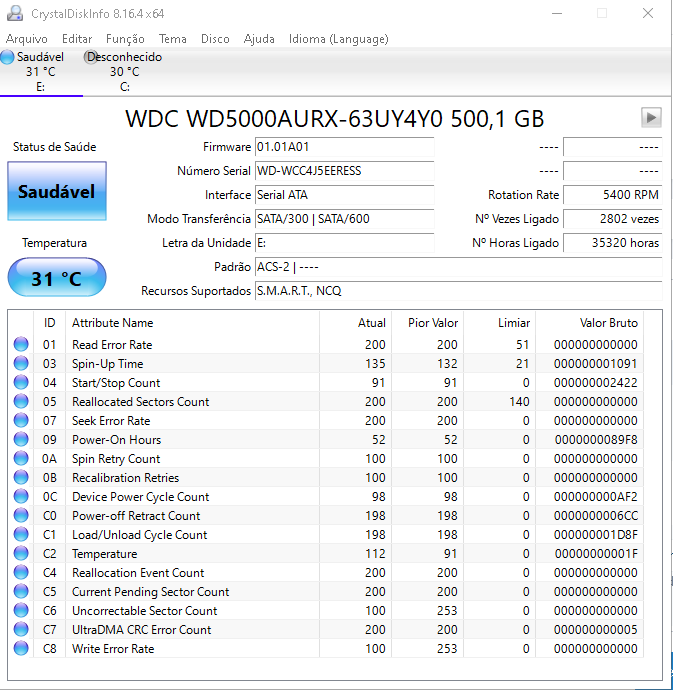673x690 pixels.
Task: Click raw value 00000000001F of Temperature
Action: [596, 554]
